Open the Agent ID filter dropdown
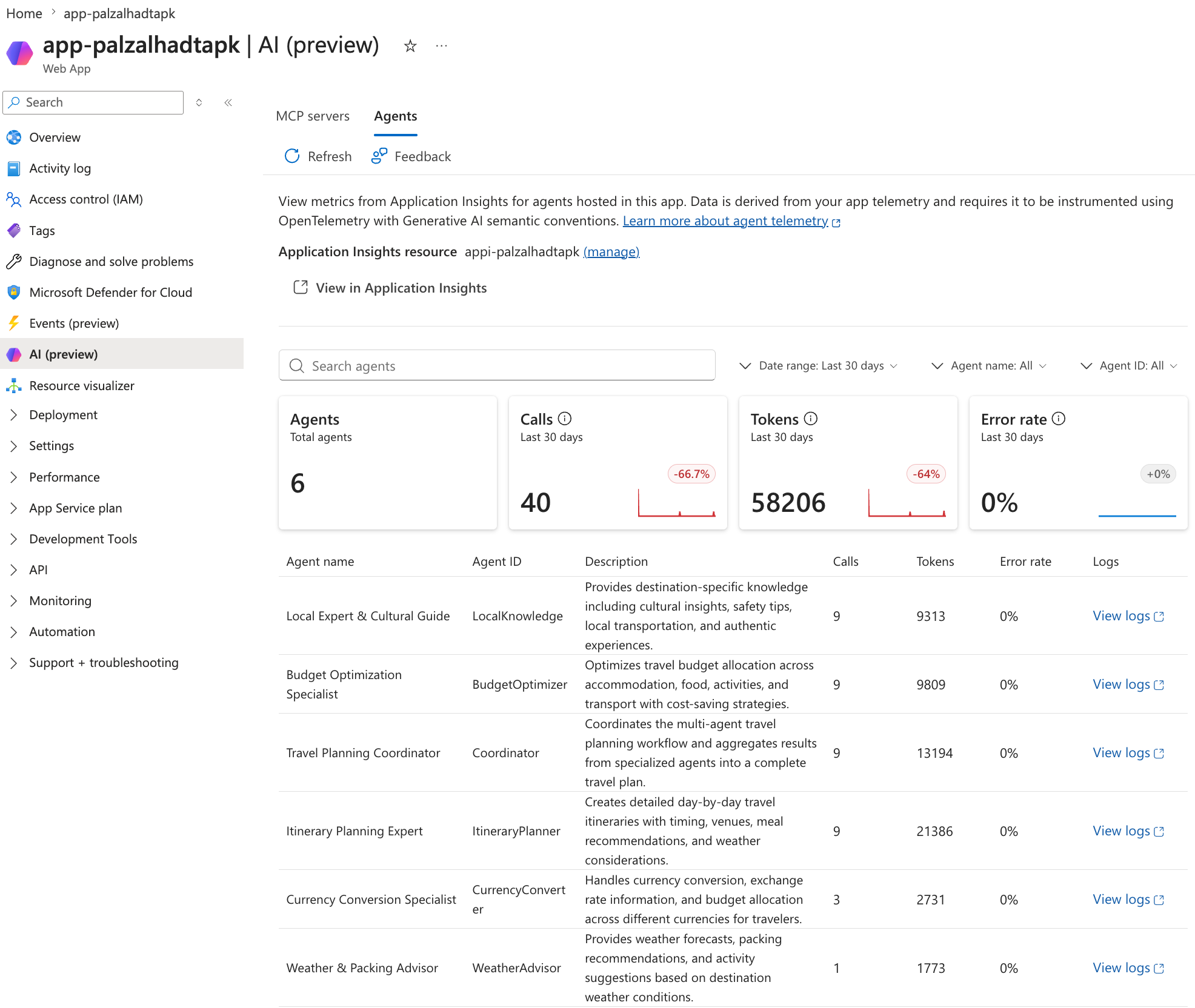The image size is (1195, 1008). coord(1129,366)
